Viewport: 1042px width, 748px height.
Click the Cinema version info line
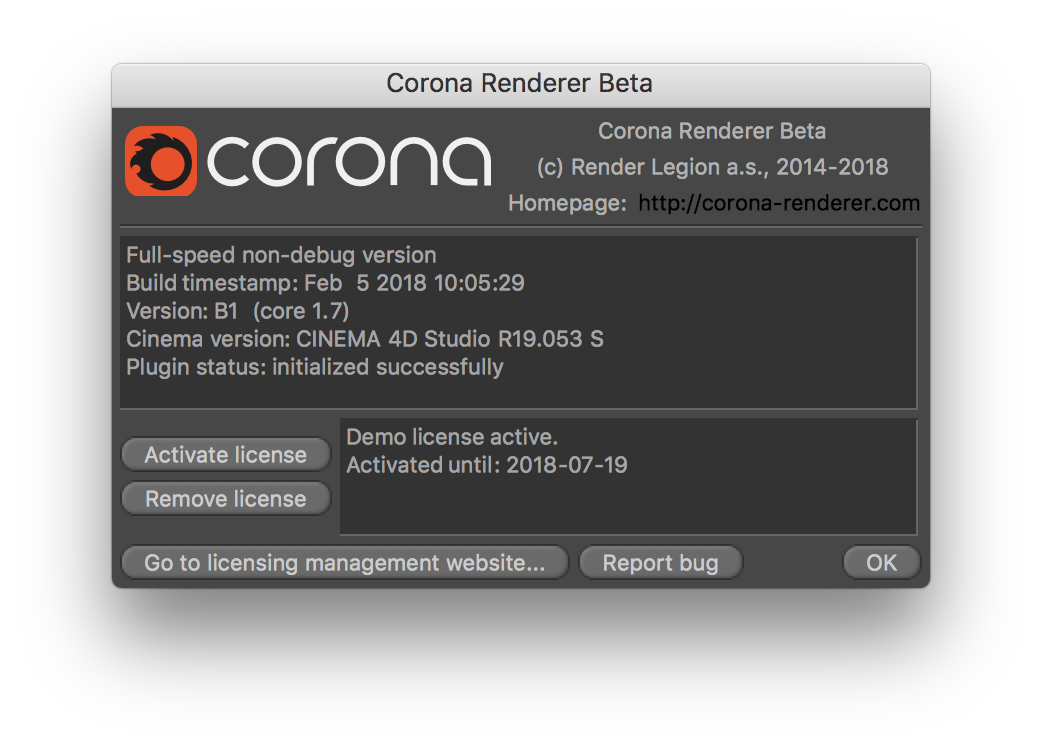click(364, 339)
